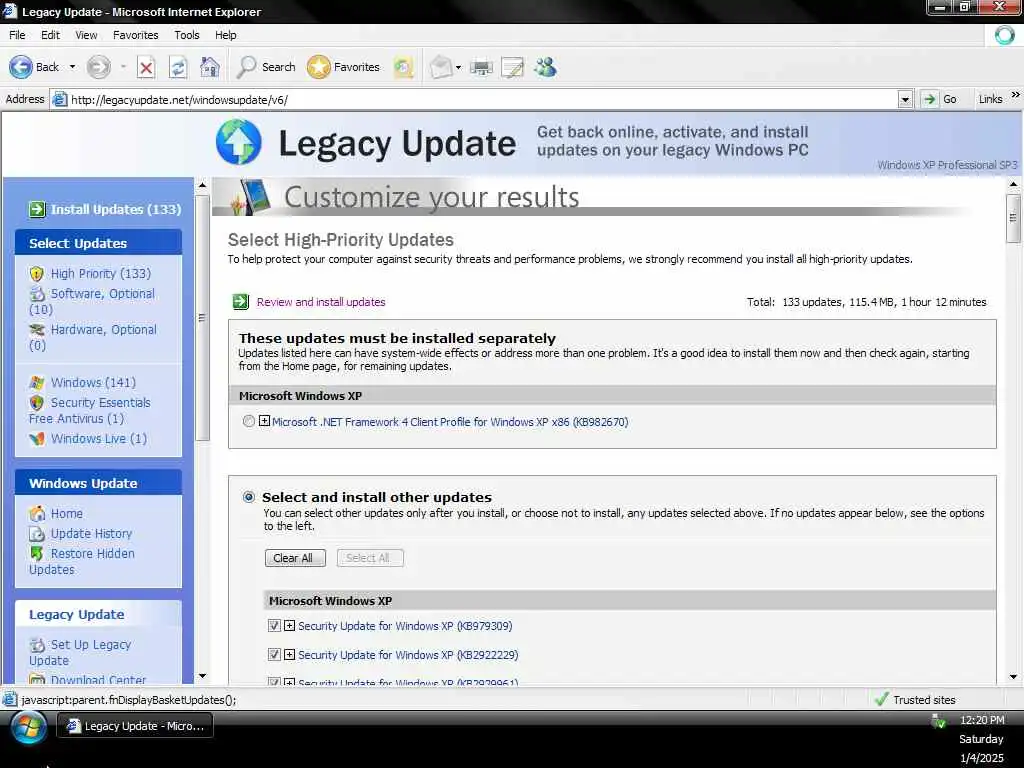Print the page with printer icon

(481, 67)
